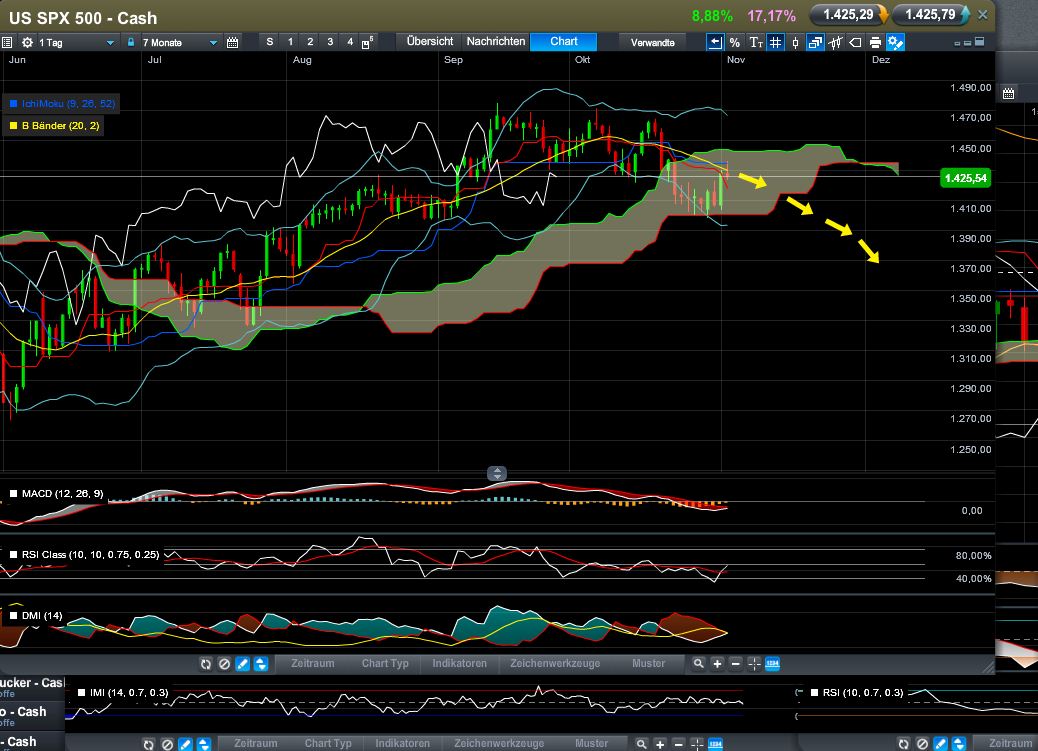
Task: Toggle the scroll-to-latest arrow icon
Action: click(x=715, y=42)
